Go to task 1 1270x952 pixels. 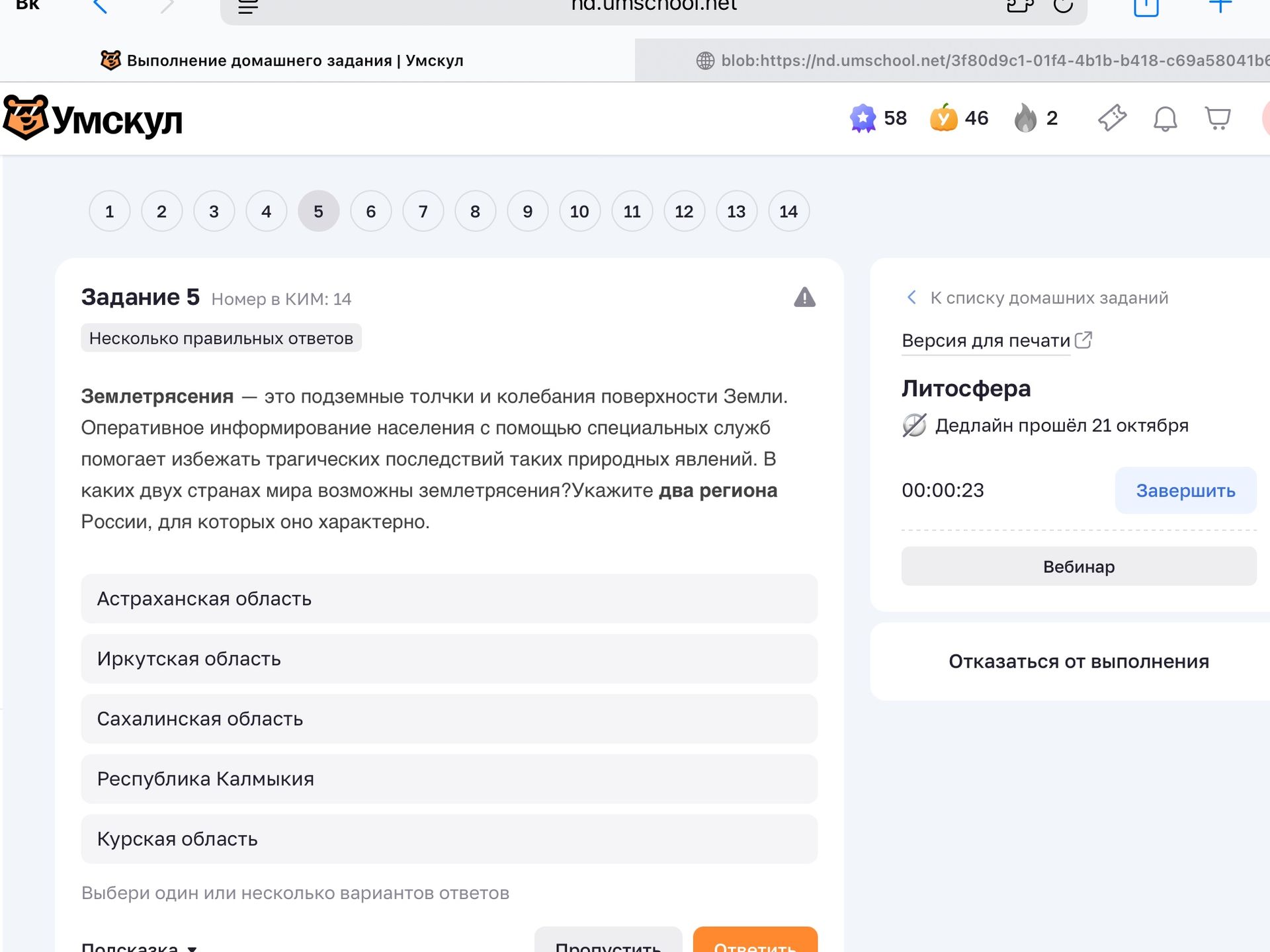point(109,212)
